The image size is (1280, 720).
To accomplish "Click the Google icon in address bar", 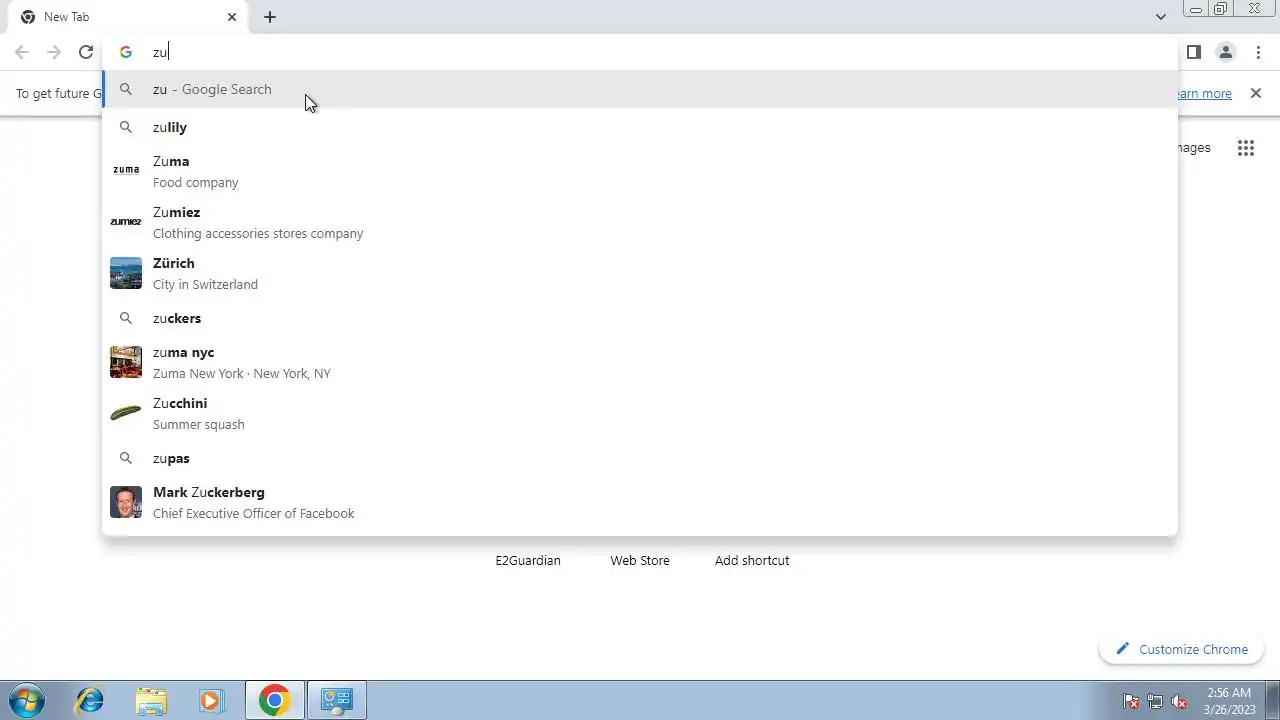I will tap(126, 52).
